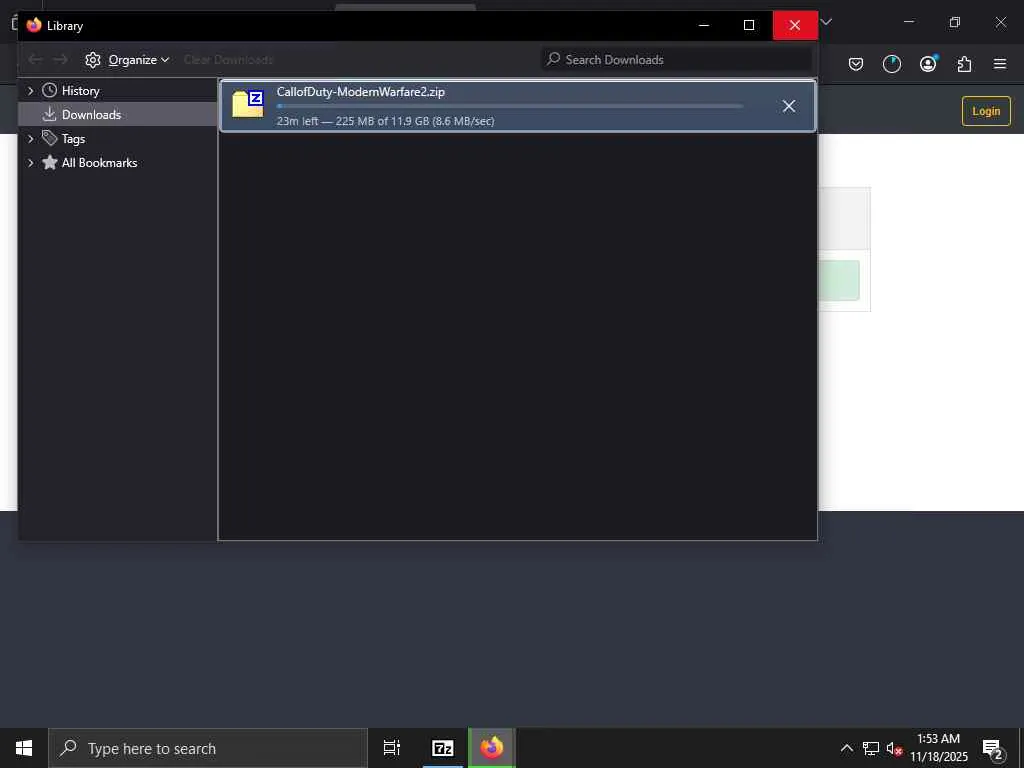Viewport: 1024px width, 768px height.
Task: Select All Bookmarks in the sidebar
Action: pyautogui.click(x=99, y=163)
